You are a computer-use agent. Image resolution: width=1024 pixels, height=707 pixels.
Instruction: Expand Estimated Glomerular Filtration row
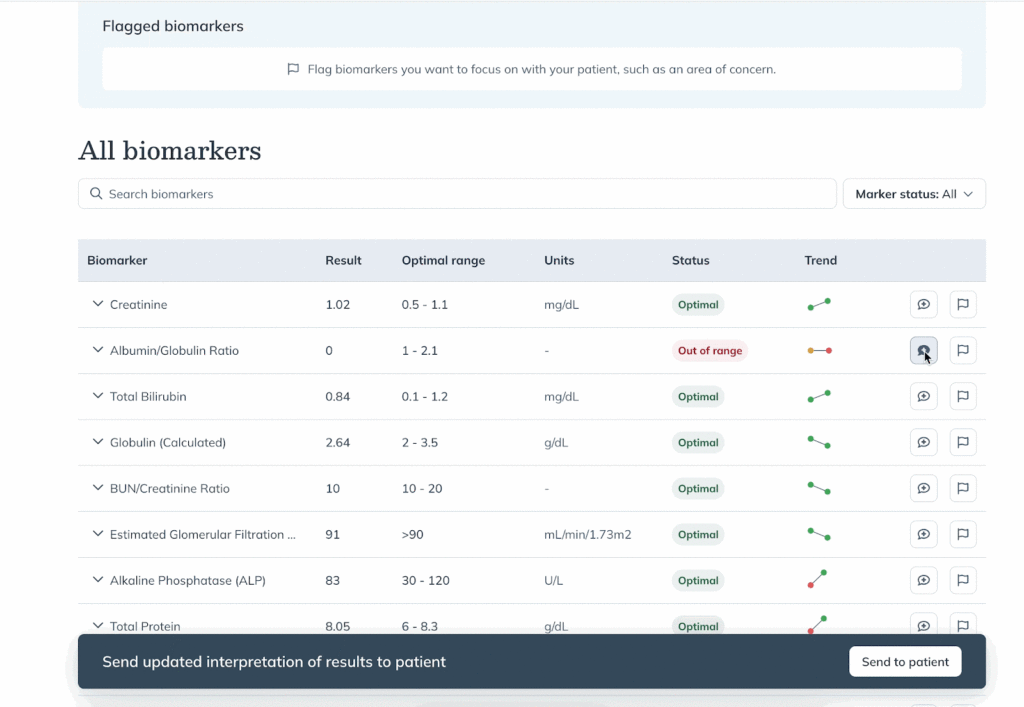click(97, 533)
